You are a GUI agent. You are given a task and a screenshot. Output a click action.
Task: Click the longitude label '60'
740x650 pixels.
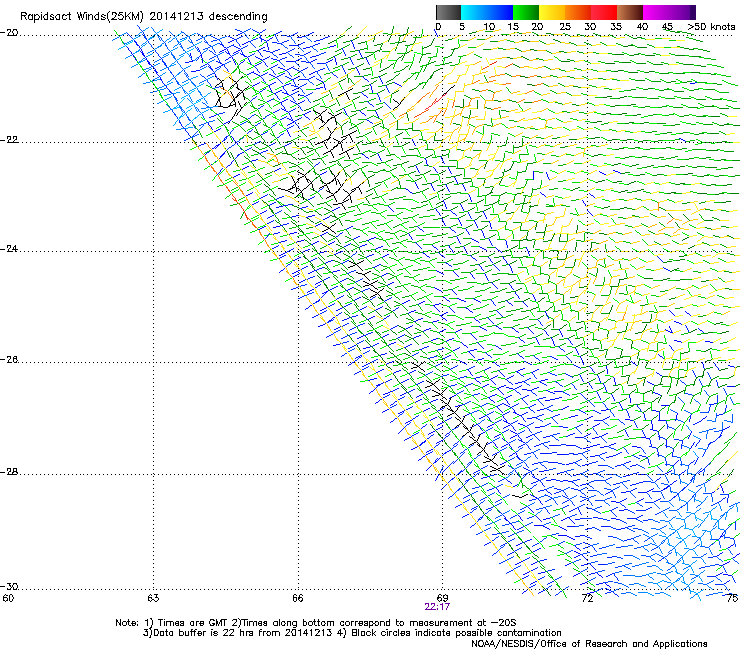[8, 598]
